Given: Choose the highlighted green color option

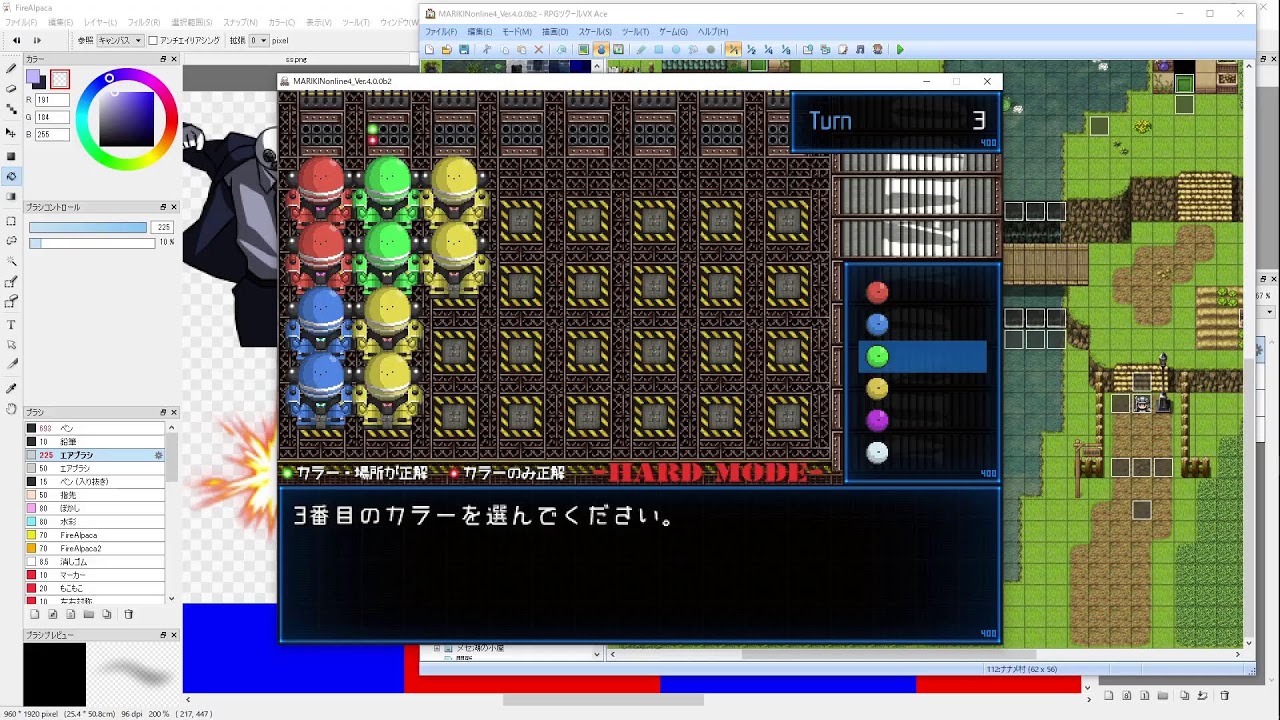Looking at the screenshot, I should (x=922, y=356).
